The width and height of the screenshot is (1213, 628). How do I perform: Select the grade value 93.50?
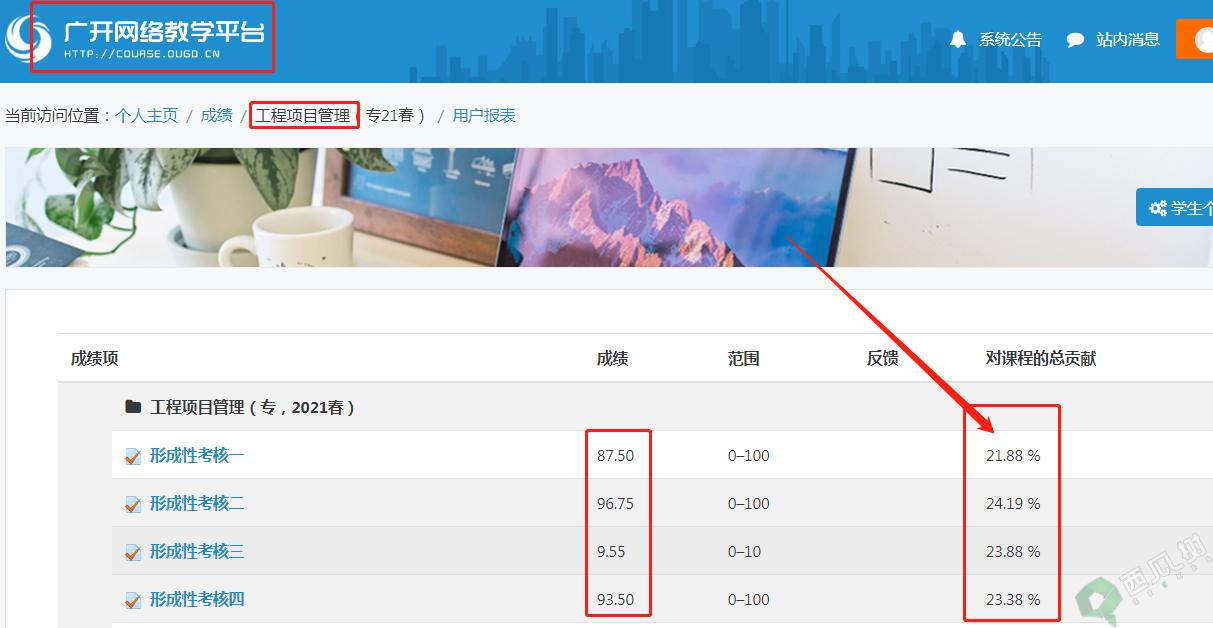tap(615, 599)
